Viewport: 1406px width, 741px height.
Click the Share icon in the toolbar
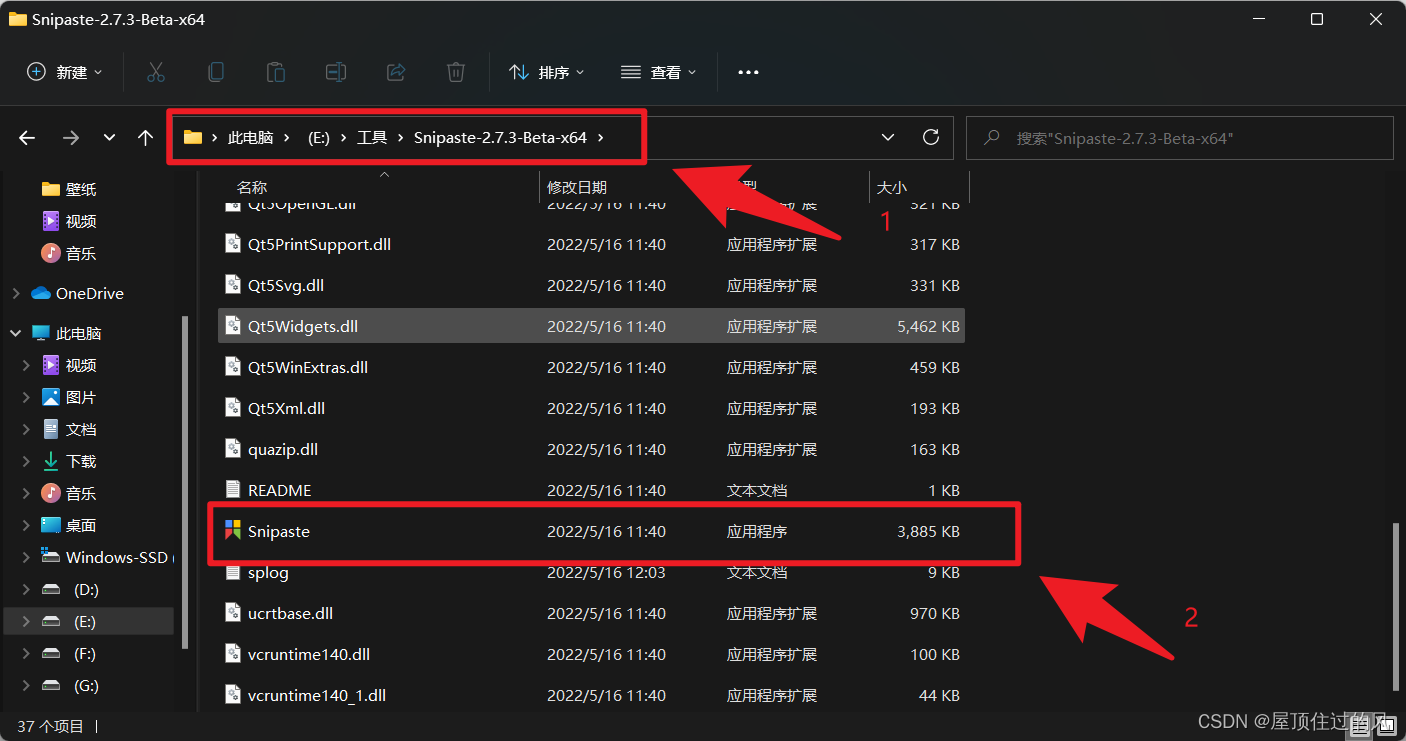click(396, 71)
